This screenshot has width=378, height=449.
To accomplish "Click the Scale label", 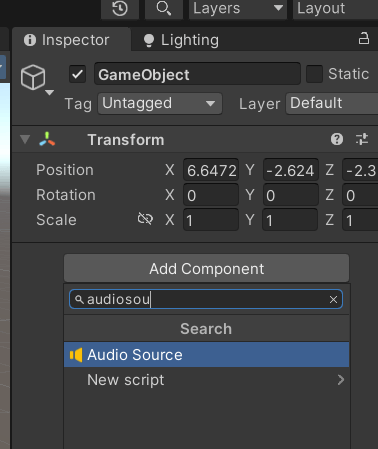I will 56,220.
